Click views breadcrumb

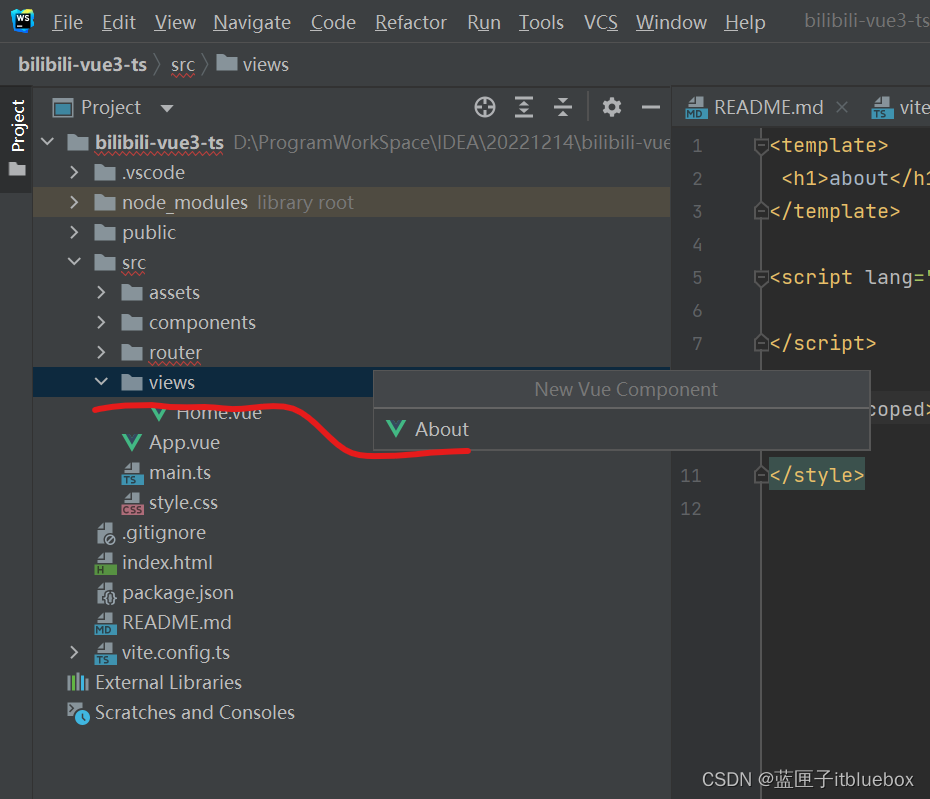(x=253, y=64)
